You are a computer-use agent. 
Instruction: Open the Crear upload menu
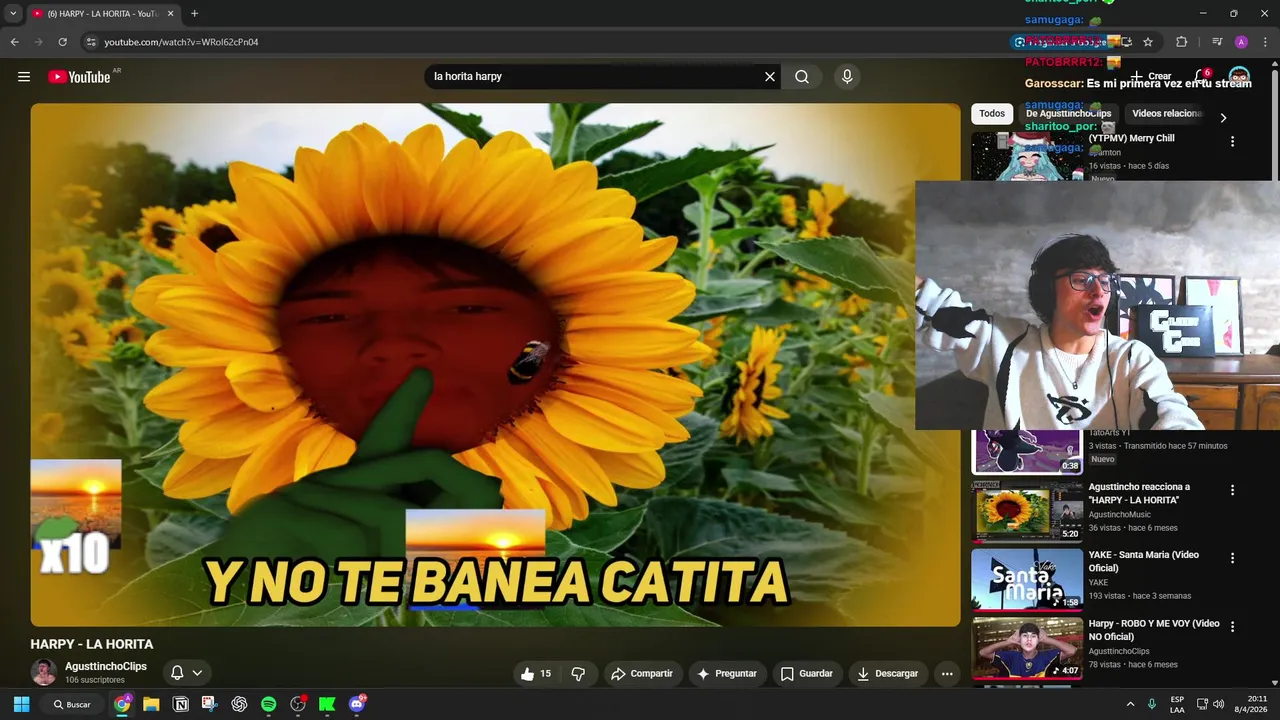tap(1151, 76)
